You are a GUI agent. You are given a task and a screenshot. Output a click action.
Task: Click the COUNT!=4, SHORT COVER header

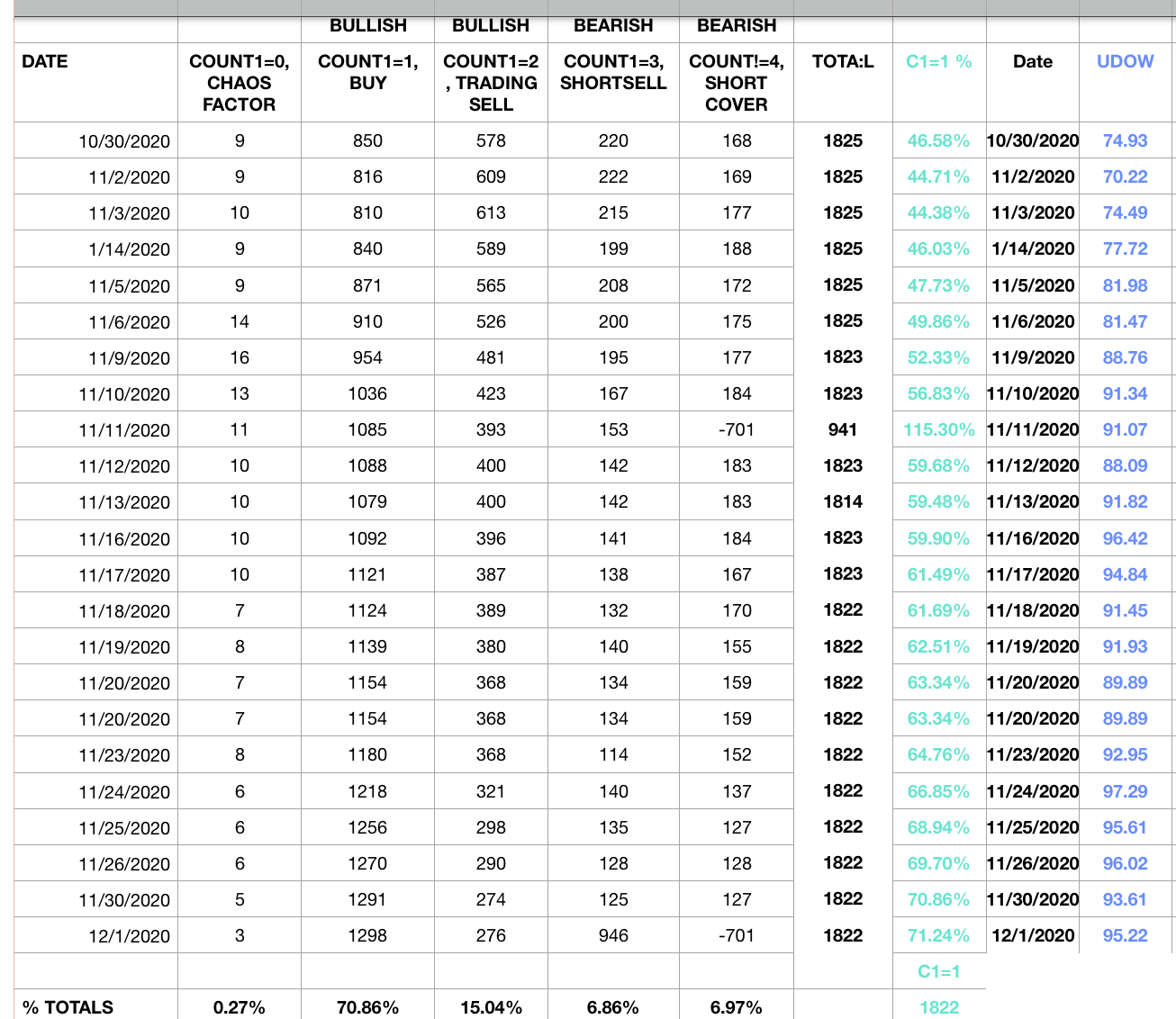click(x=737, y=83)
